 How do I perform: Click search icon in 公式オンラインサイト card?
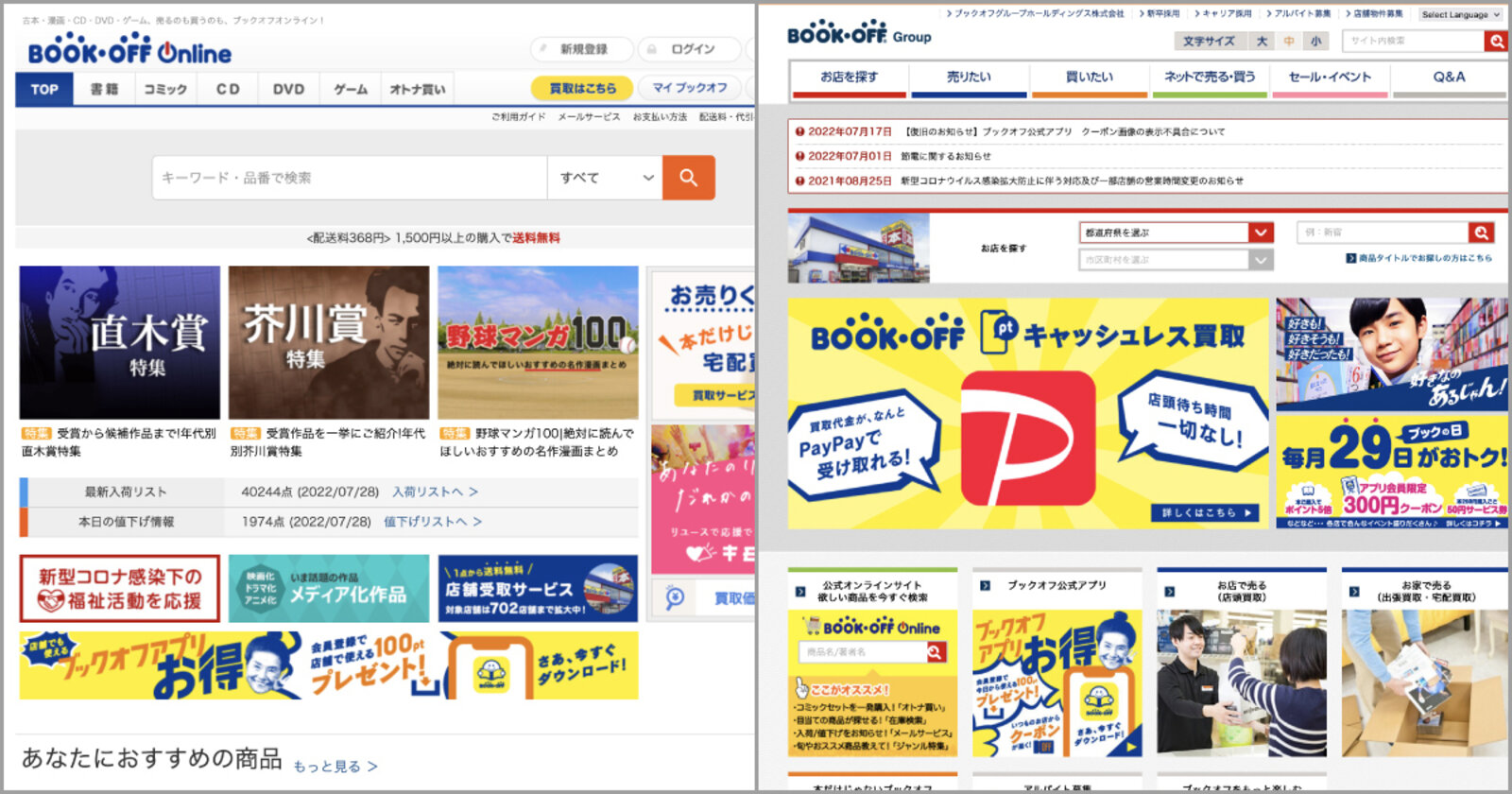pos(936,652)
